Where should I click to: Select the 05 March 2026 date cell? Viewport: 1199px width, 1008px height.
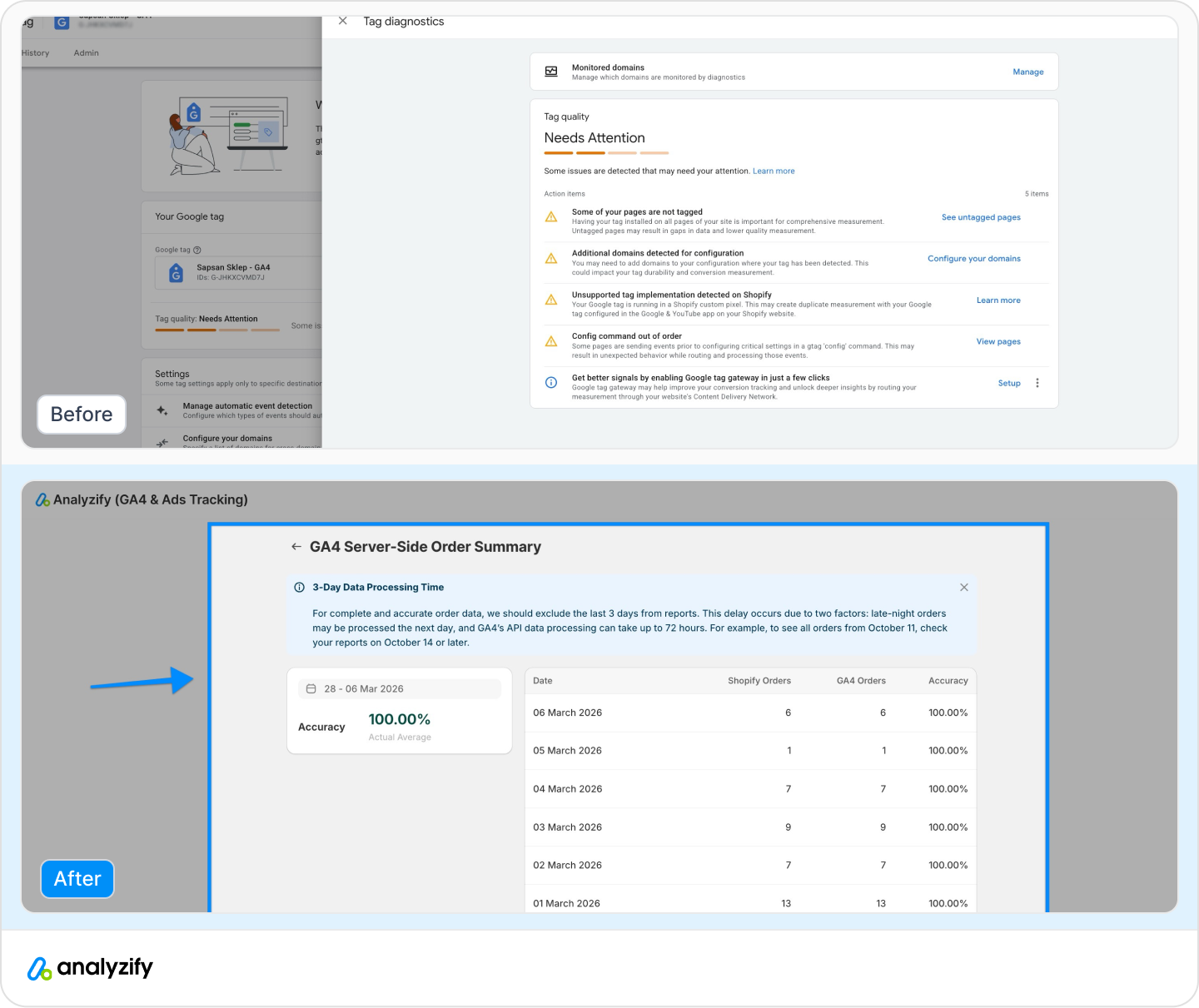pyautogui.click(x=568, y=751)
